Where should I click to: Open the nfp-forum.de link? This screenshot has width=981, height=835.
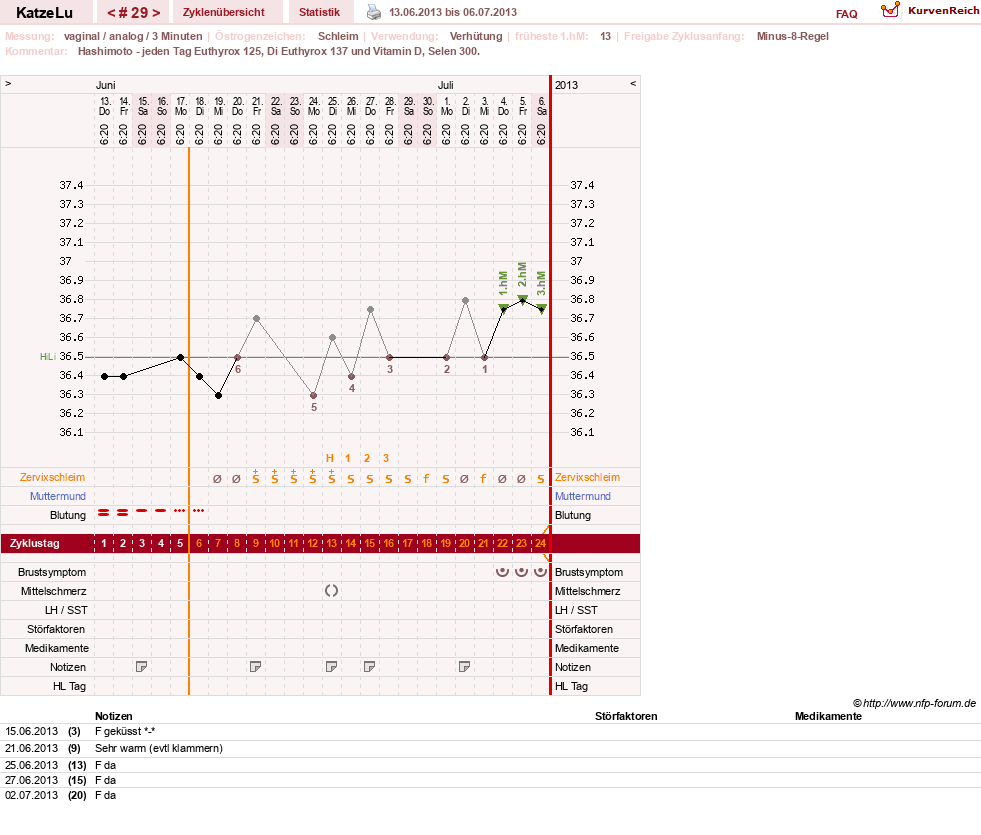pyautogui.click(x=914, y=703)
